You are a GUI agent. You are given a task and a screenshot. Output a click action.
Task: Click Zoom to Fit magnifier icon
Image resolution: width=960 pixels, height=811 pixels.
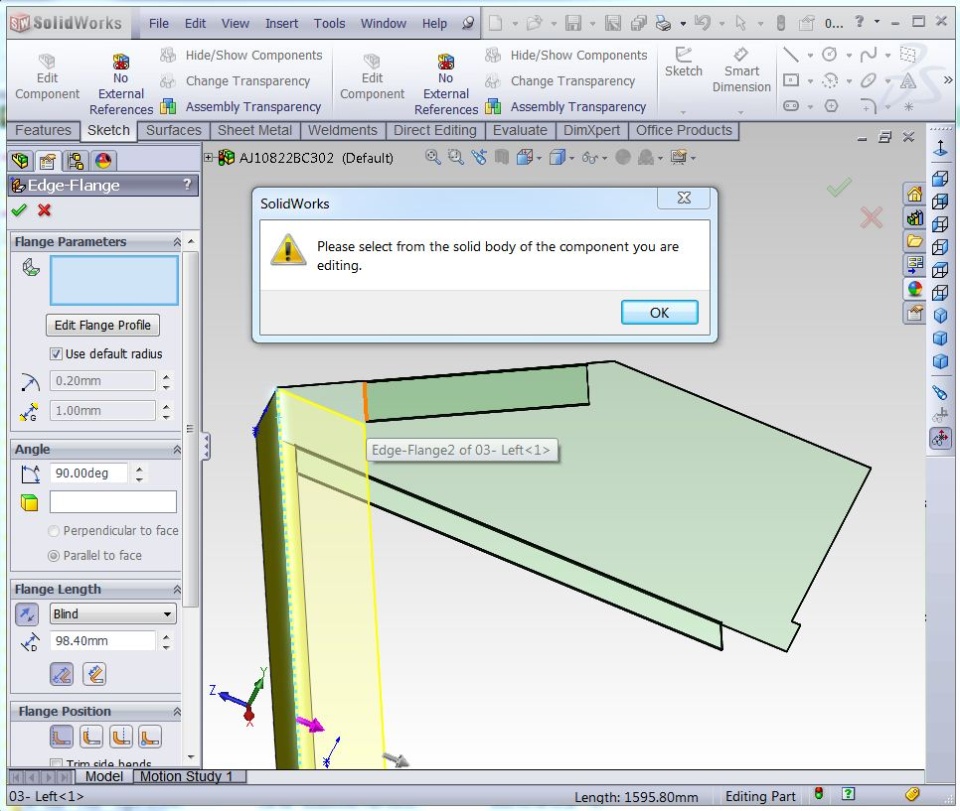[433, 157]
